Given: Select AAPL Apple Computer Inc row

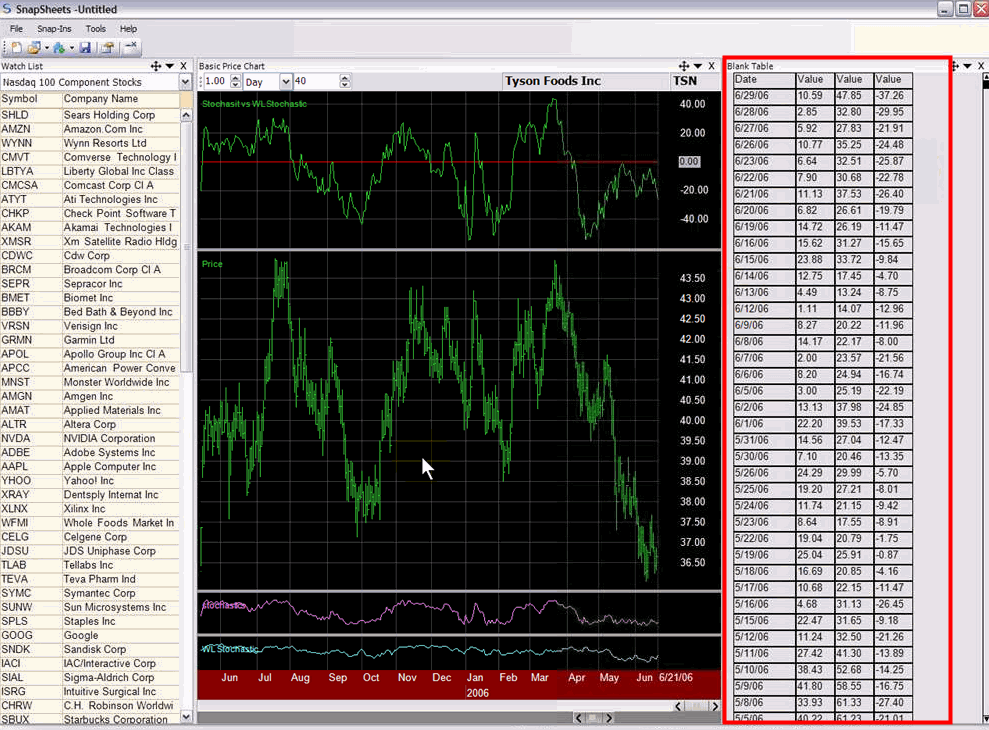Looking at the screenshot, I should (x=90, y=467).
